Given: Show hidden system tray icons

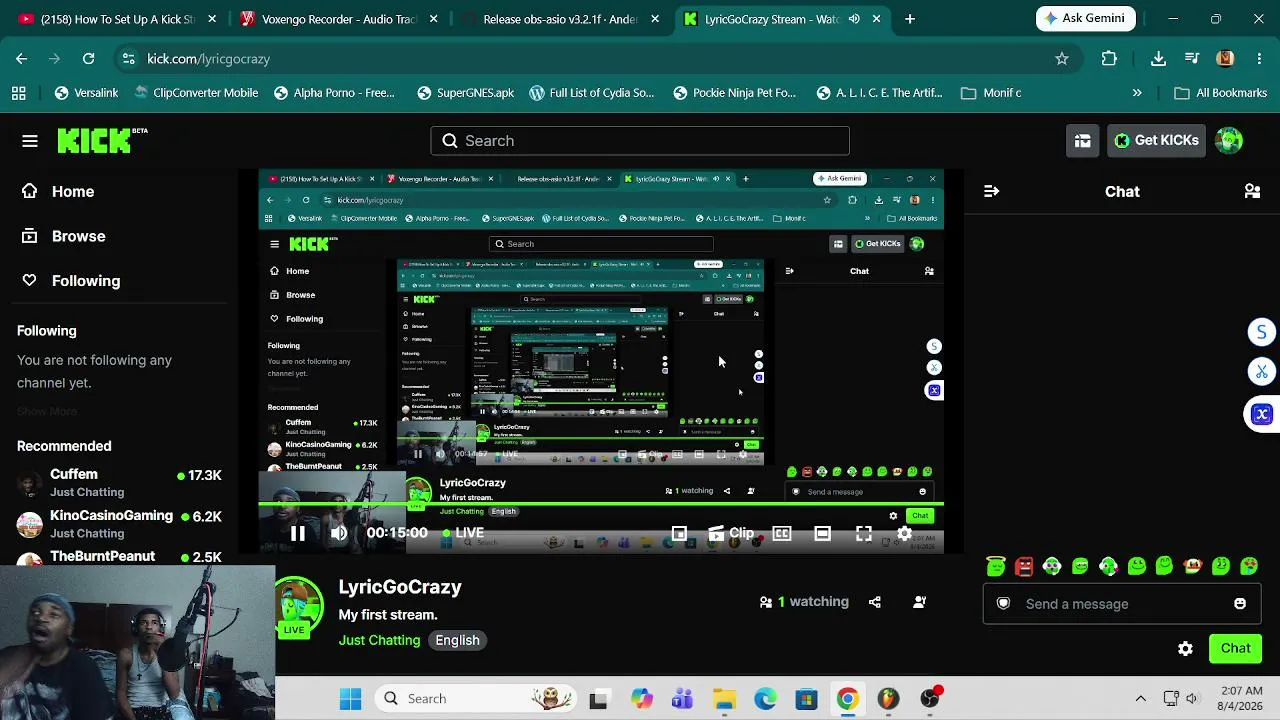Looking at the screenshot, I should pyautogui.click(x=1140, y=699).
